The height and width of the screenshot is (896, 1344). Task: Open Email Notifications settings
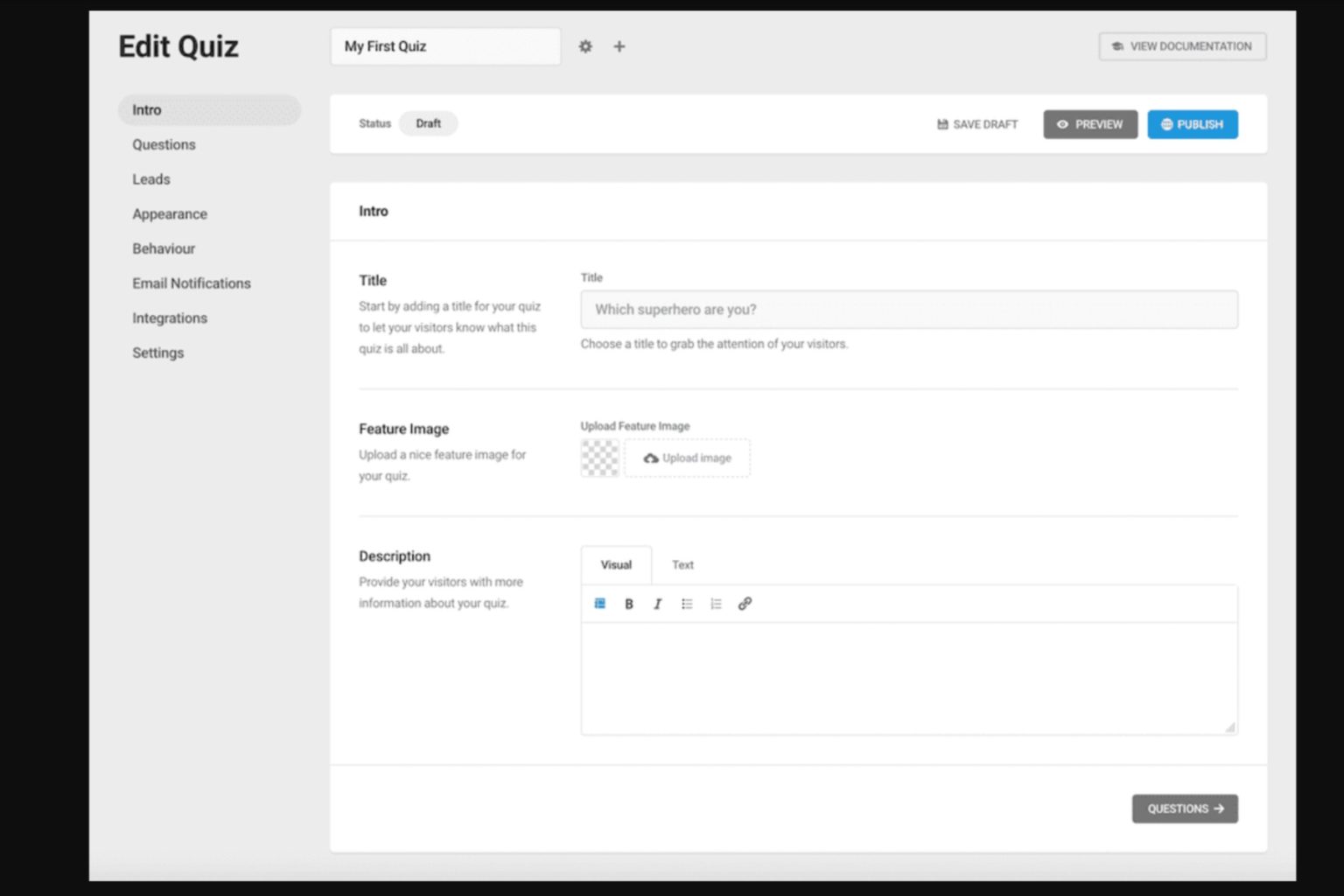pos(191,283)
